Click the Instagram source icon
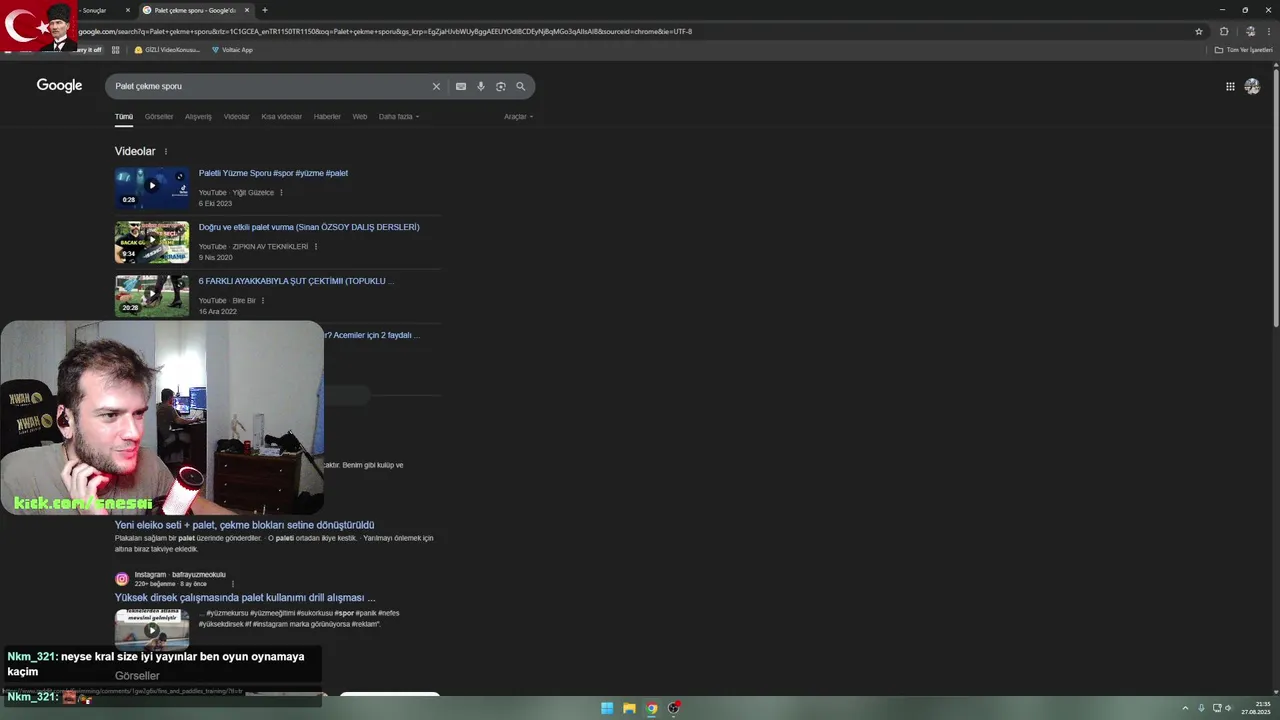1280x720 pixels. coord(122,579)
